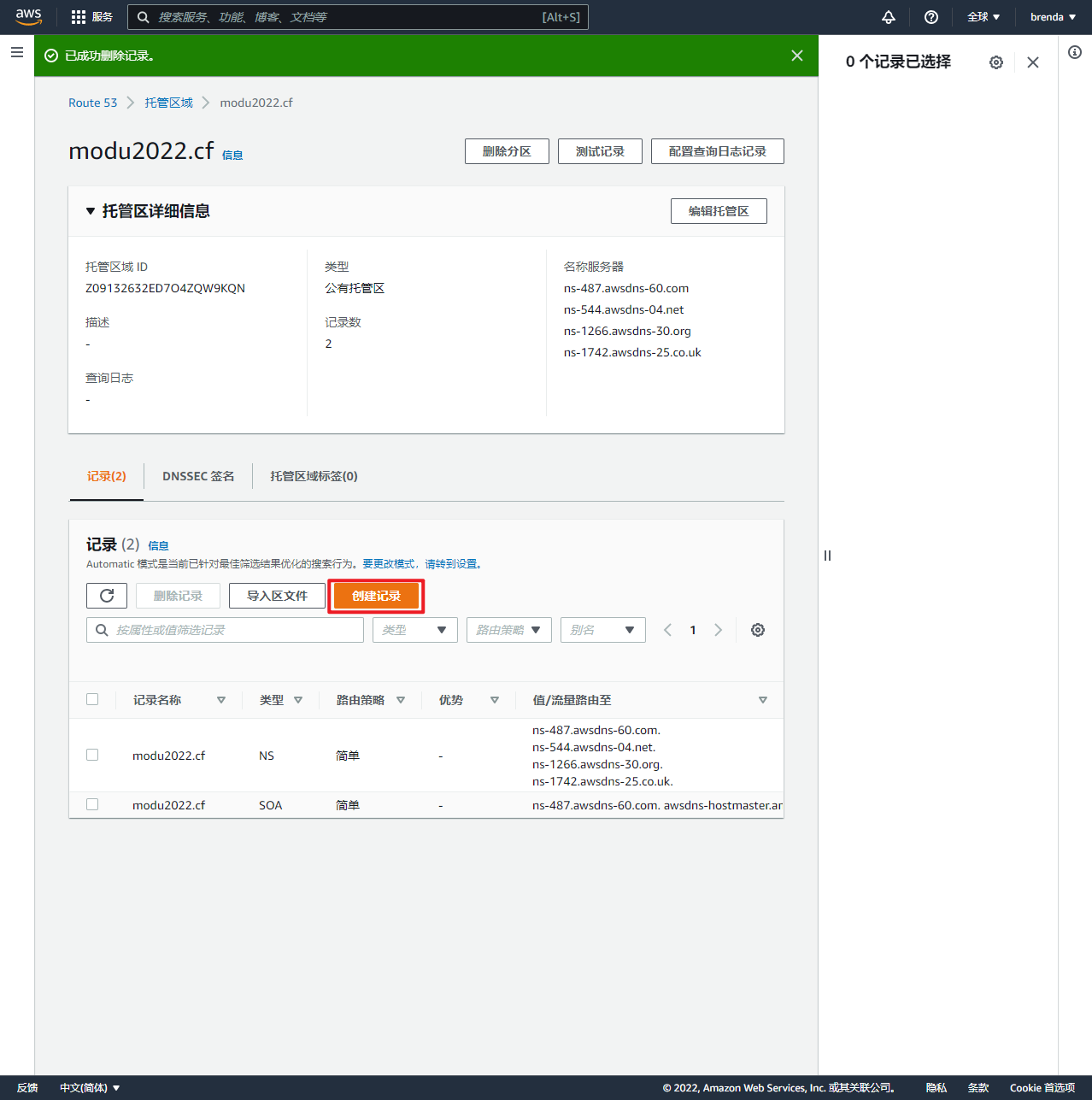Open the type filter dropdown
1092x1100 pixels.
point(415,630)
